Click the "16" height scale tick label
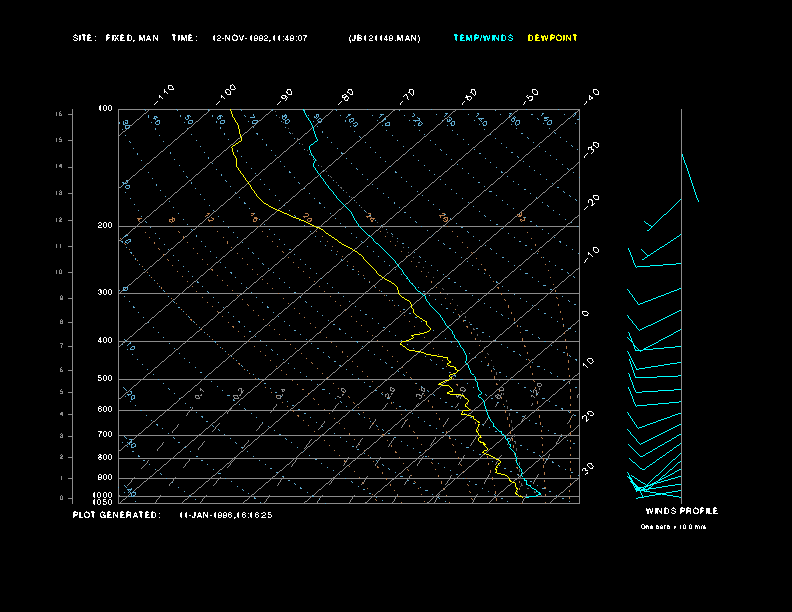Image resolution: width=792 pixels, height=612 pixels. [59, 114]
